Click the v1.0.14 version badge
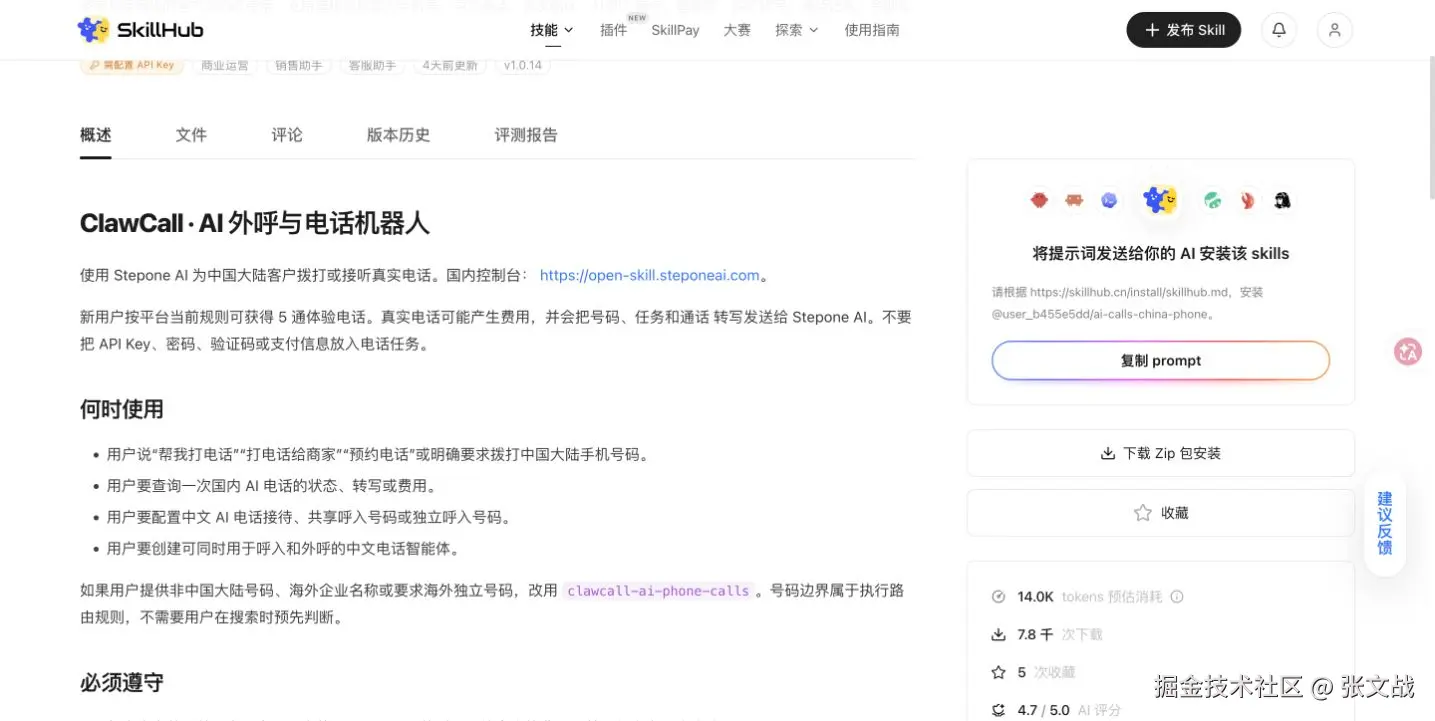This screenshot has width=1435, height=721. coord(522,65)
